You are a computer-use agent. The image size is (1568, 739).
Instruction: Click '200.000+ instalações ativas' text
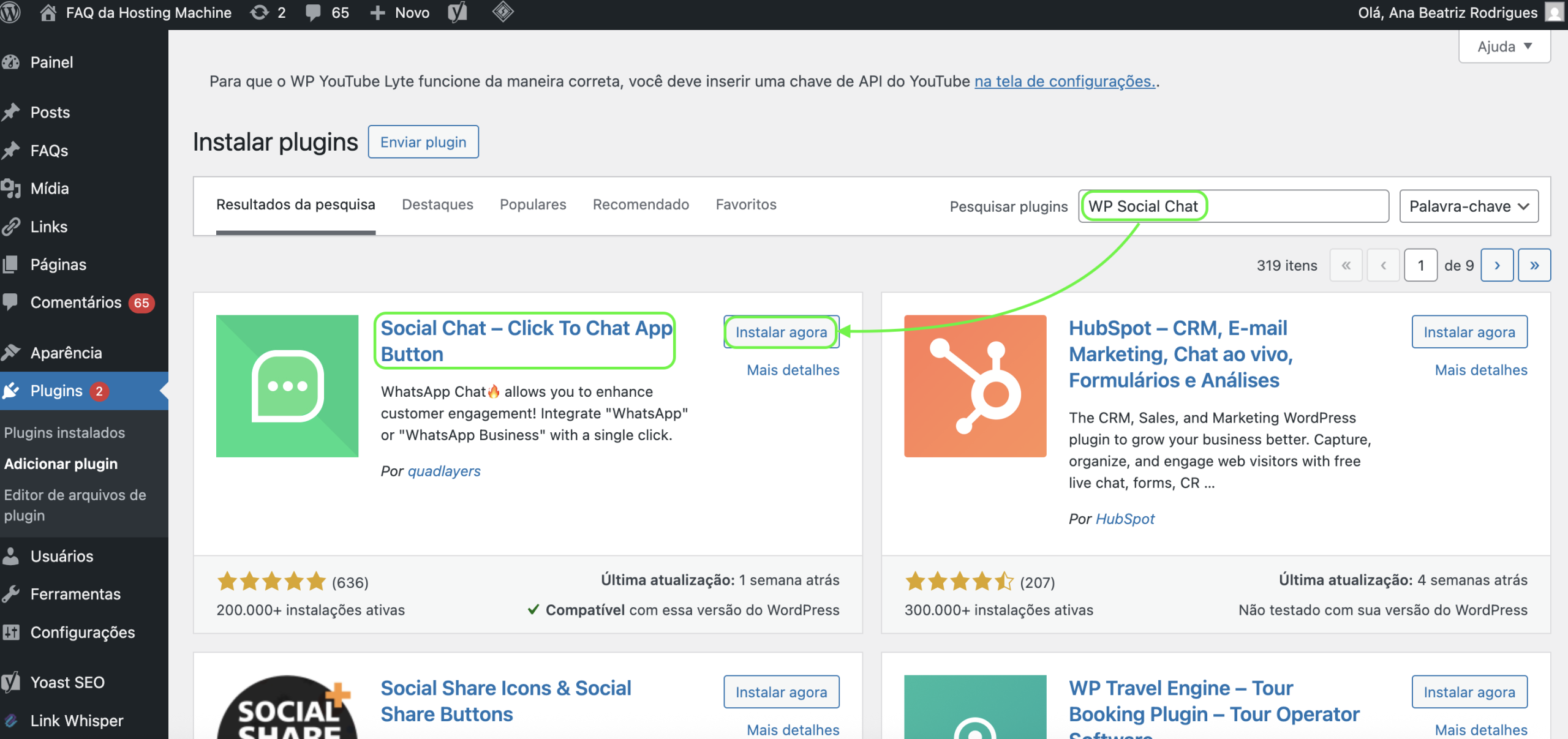311,610
